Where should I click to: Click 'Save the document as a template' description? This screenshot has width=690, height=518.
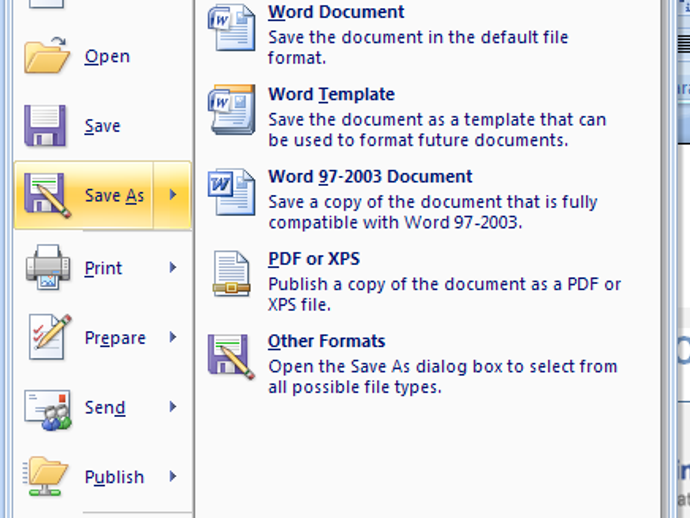point(437,130)
